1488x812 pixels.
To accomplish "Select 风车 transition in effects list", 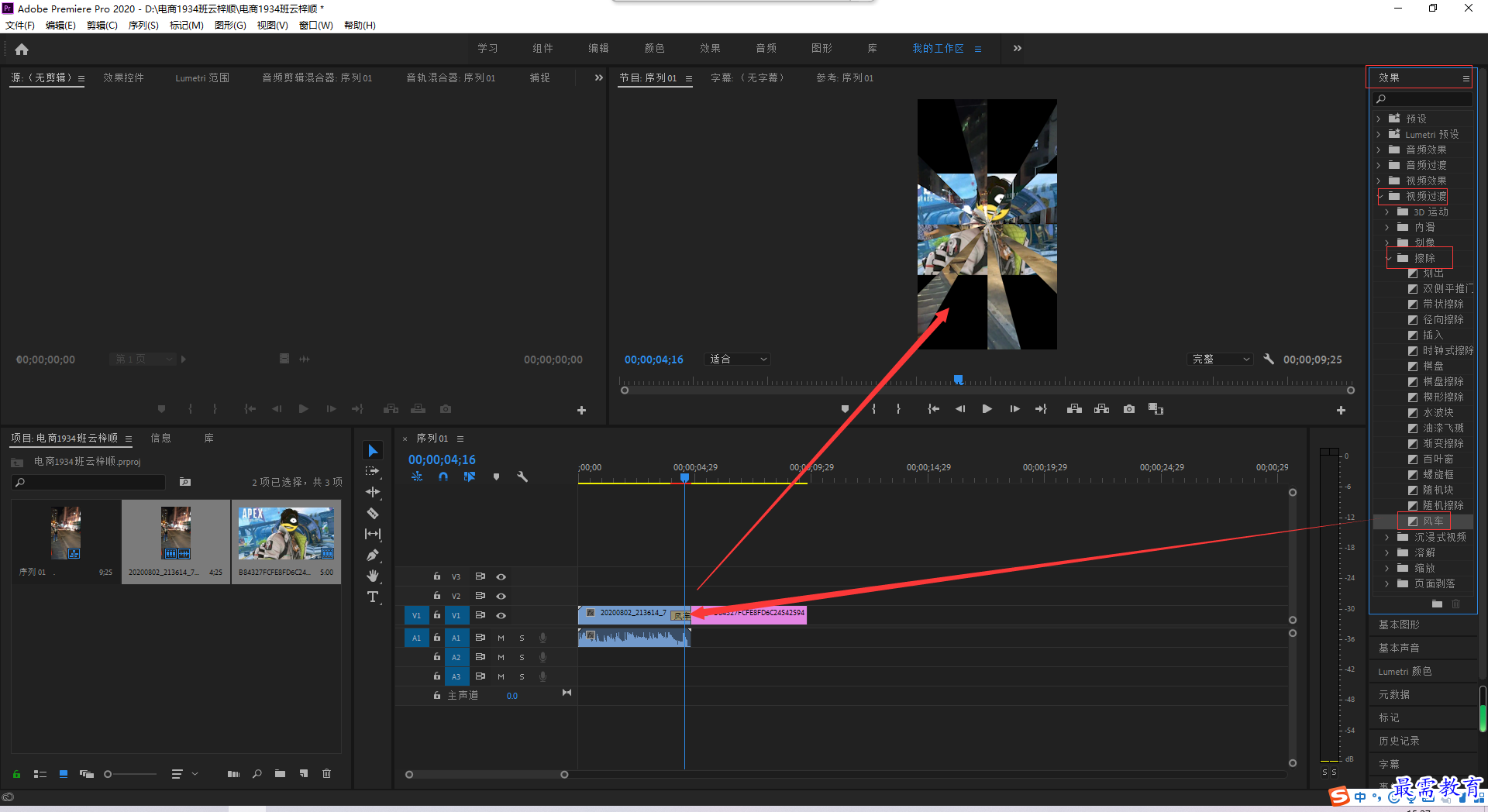I will coord(1434,521).
